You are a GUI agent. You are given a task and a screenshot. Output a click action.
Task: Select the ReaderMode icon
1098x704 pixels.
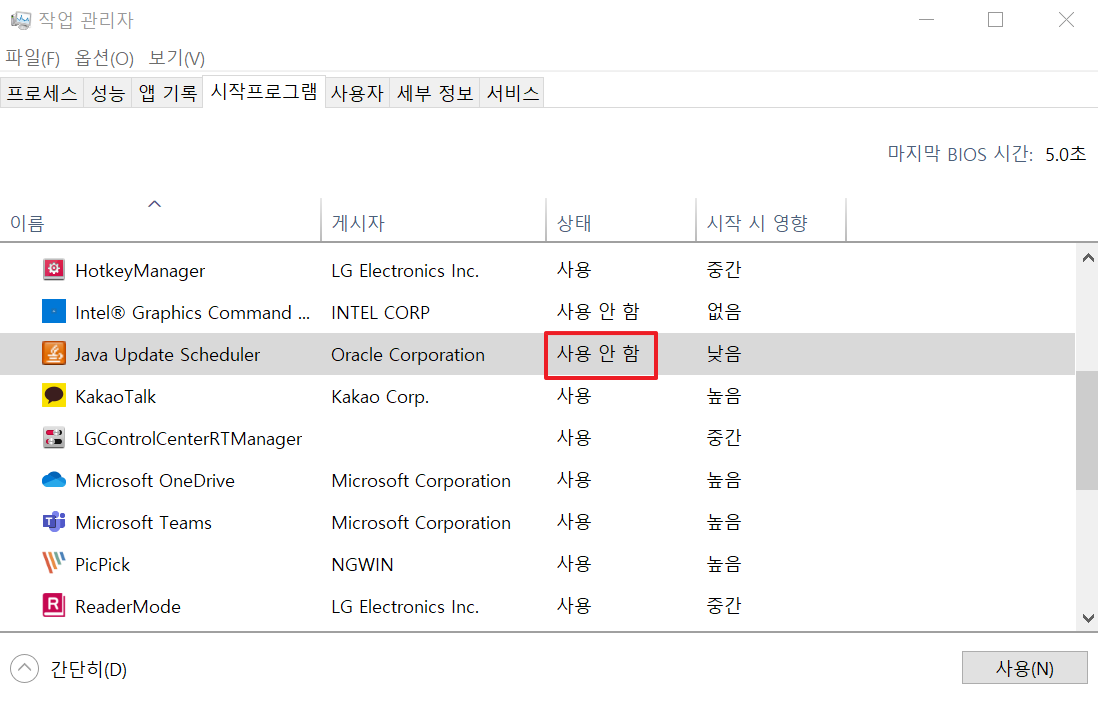click(55, 606)
